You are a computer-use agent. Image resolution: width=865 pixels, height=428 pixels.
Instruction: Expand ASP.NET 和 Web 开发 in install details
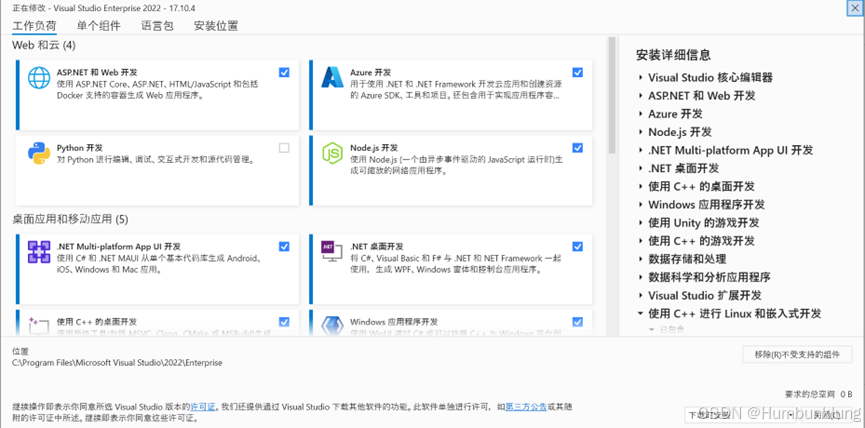click(x=640, y=96)
